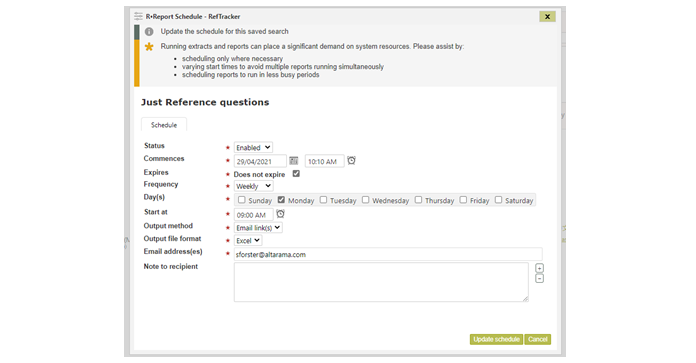The image size is (696, 363).
Task: Click inside the Note to recipient text area
Action: point(381,282)
